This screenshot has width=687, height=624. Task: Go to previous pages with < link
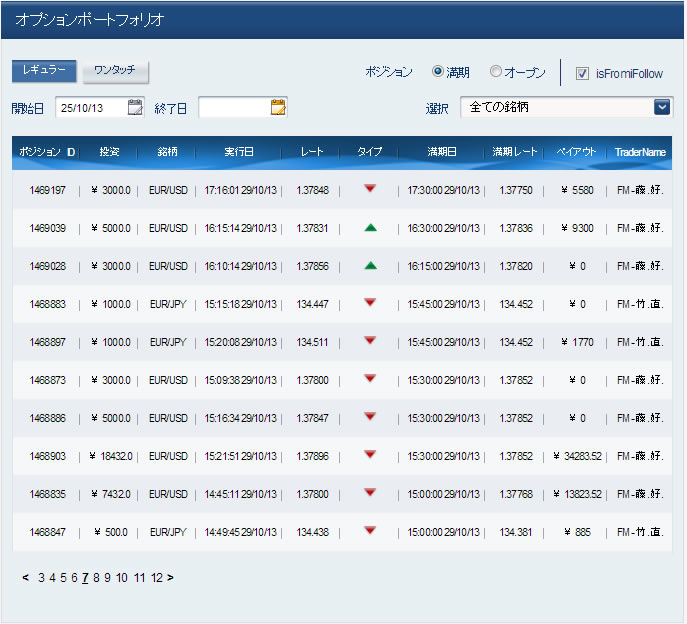(x=25, y=578)
